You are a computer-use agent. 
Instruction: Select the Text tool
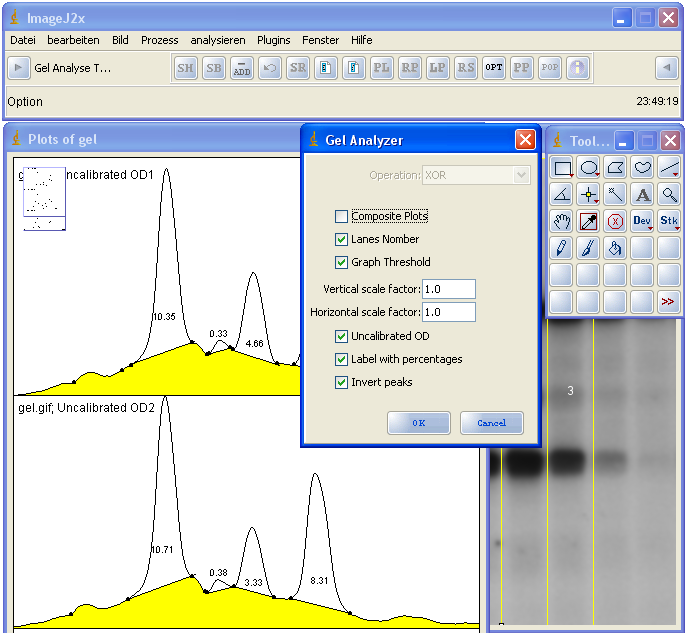click(x=642, y=194)
